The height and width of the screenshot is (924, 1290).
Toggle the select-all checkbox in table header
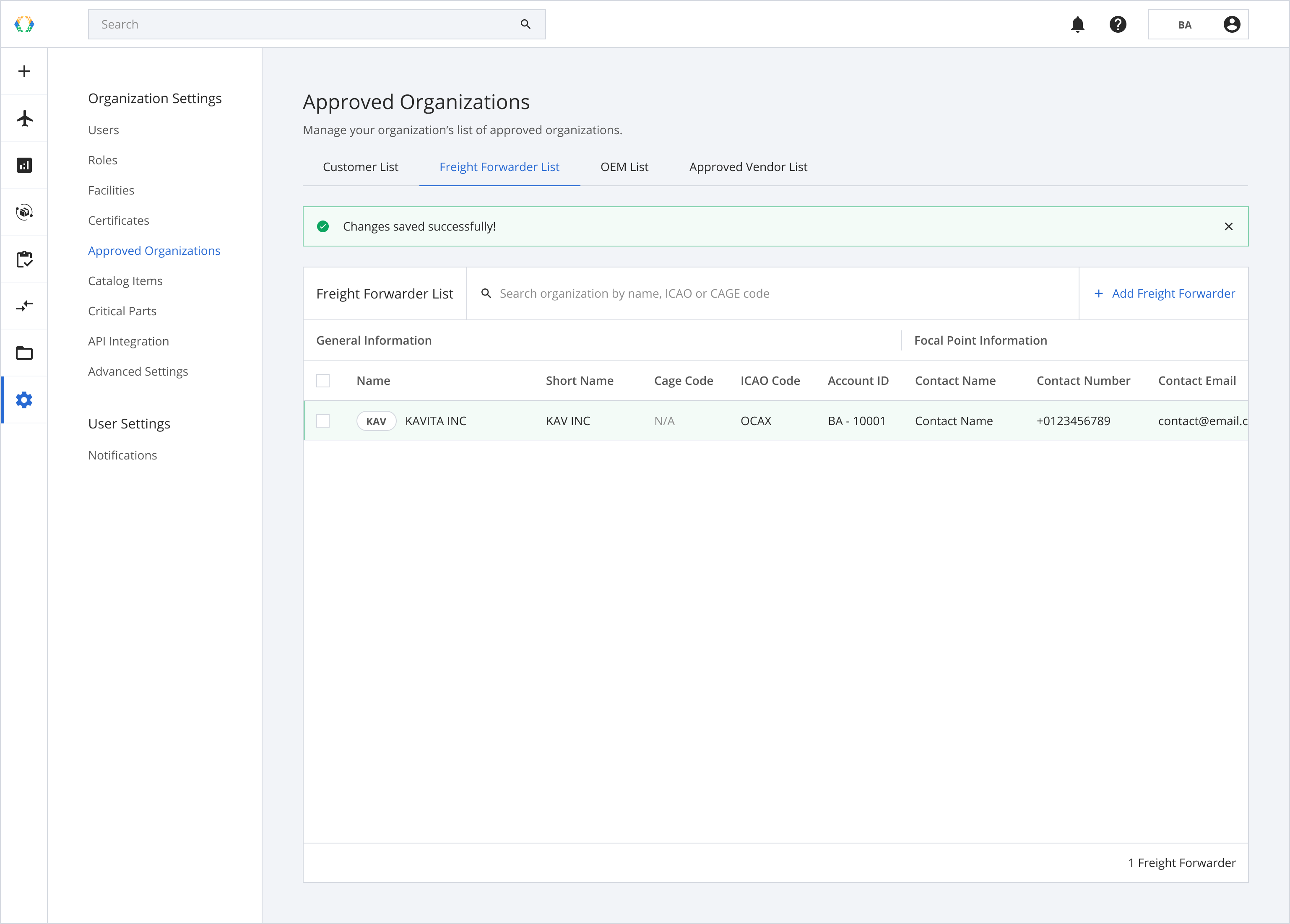pos(322,380)
